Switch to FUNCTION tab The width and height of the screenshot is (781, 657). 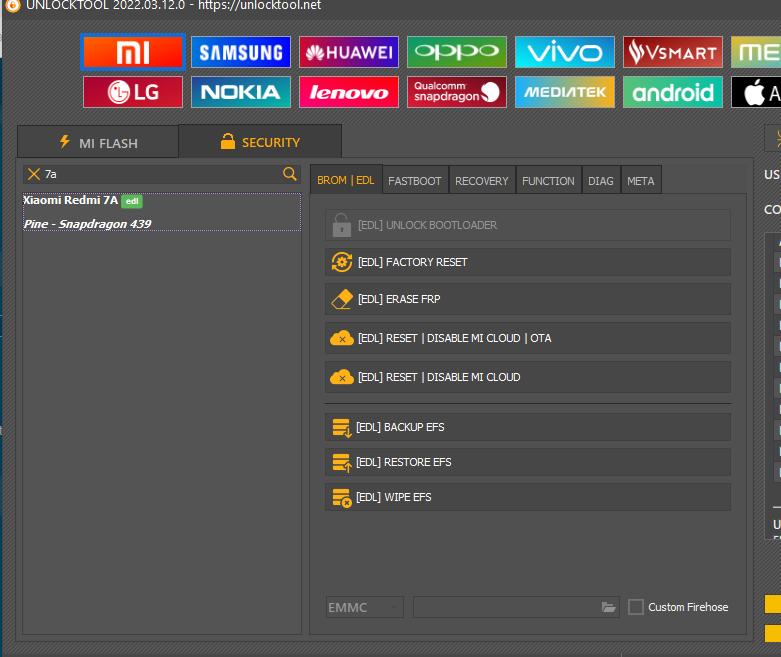tap(548, 180)
